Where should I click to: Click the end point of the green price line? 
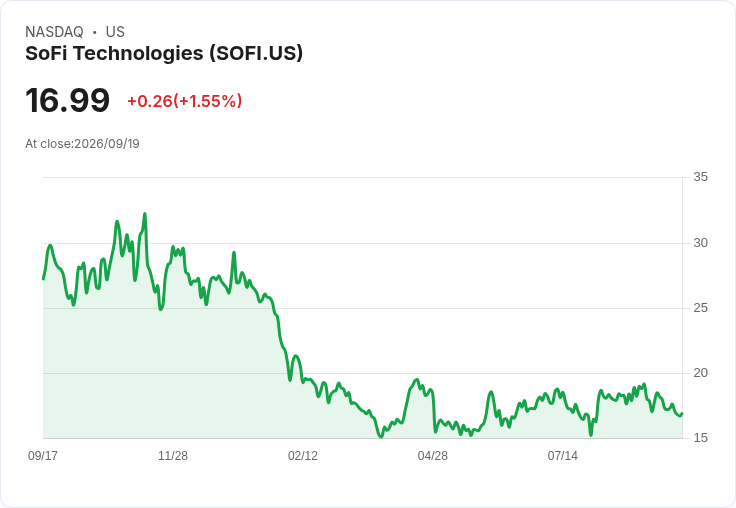682,414
